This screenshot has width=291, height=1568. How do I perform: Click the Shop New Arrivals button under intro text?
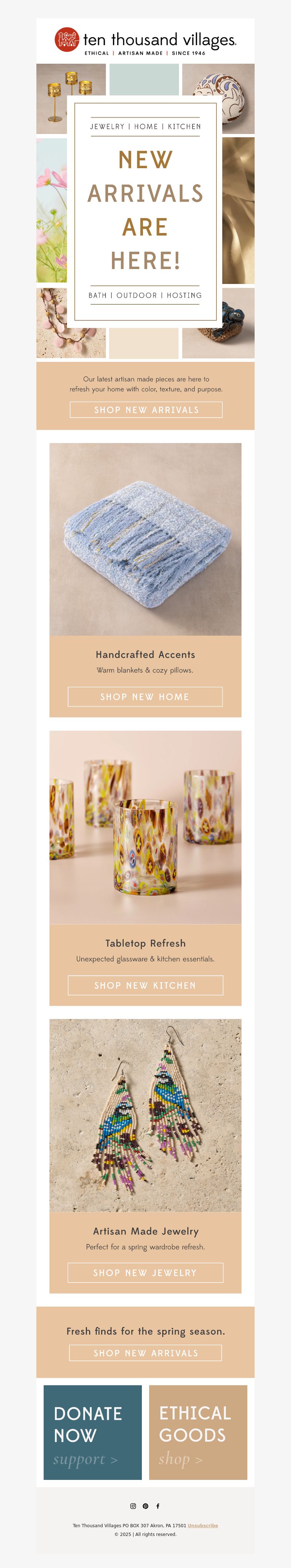point(146,410)
